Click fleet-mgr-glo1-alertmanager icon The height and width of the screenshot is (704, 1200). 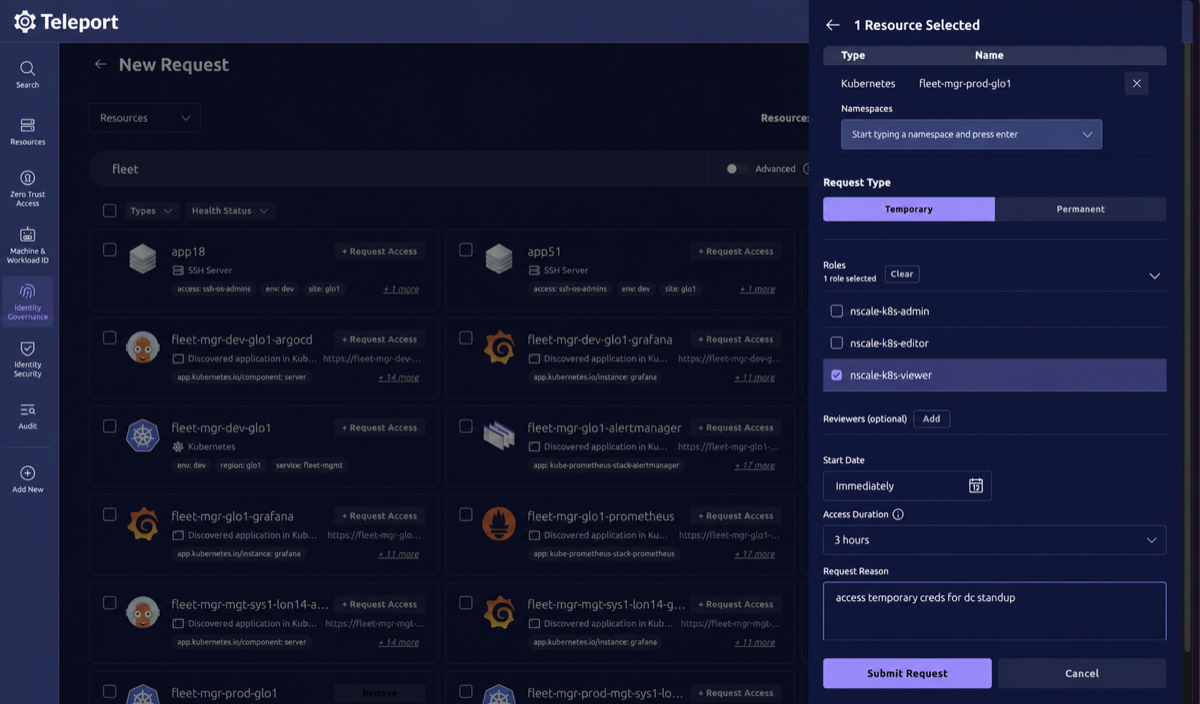[x=499, y=435]
